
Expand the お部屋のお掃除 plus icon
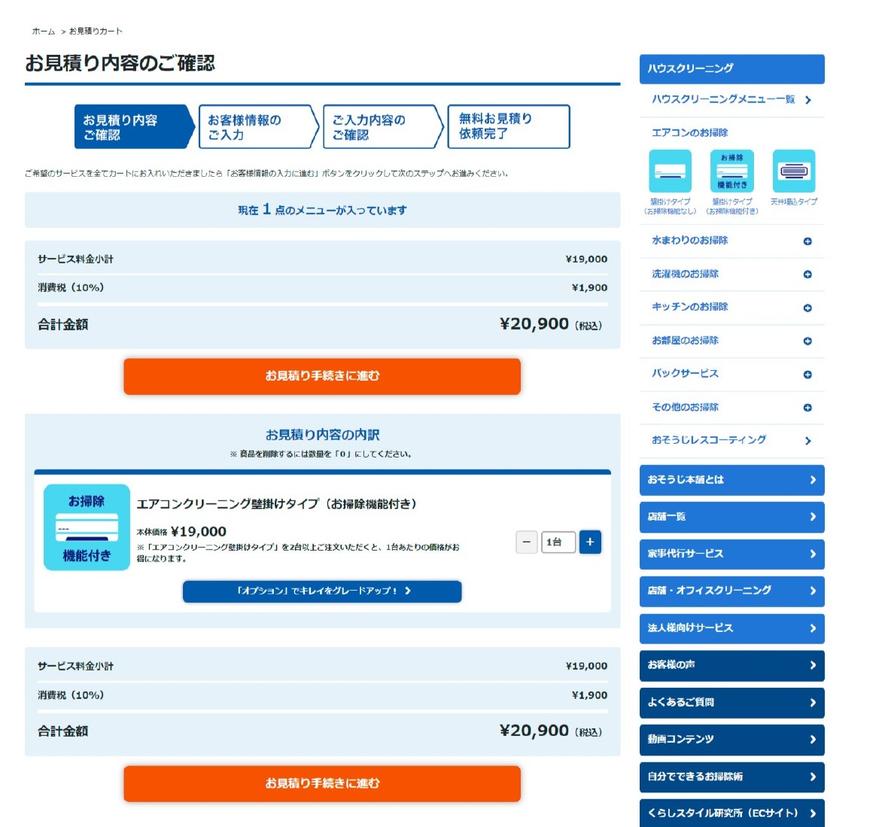(808, 341)
